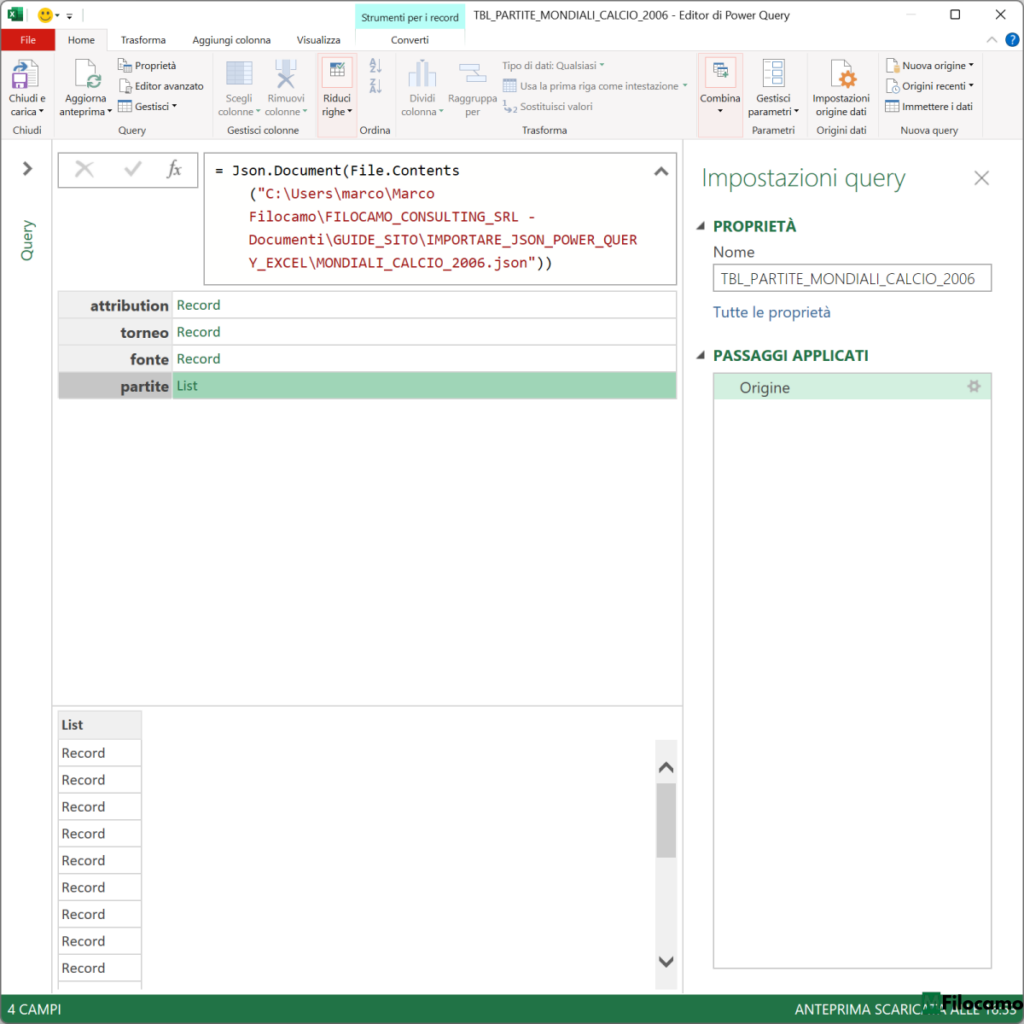Click the Chiudi e carica icon
Screen dimensions: 1024x1024
[25, 74]
